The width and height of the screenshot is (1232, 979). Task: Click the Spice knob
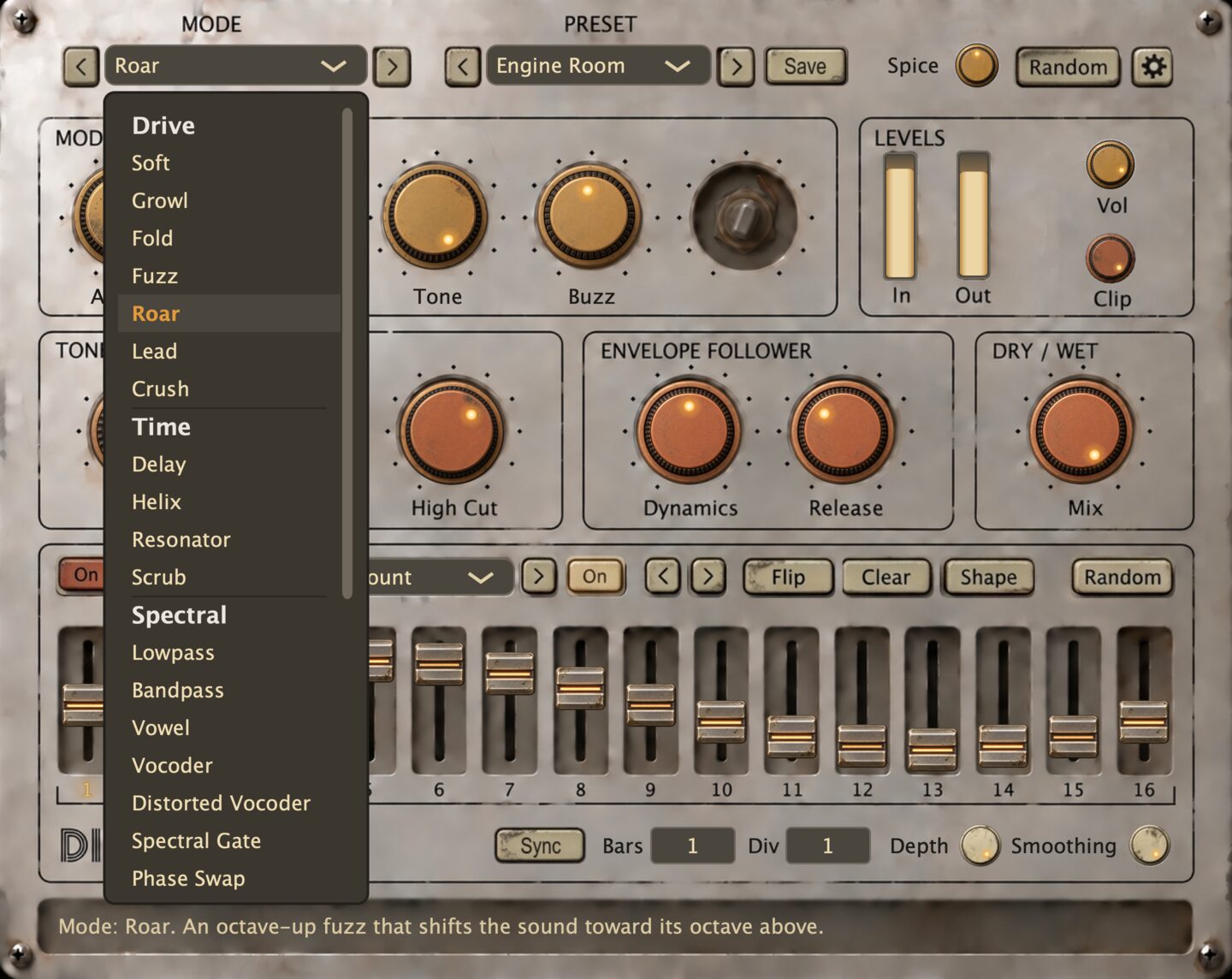click(976, 66)
